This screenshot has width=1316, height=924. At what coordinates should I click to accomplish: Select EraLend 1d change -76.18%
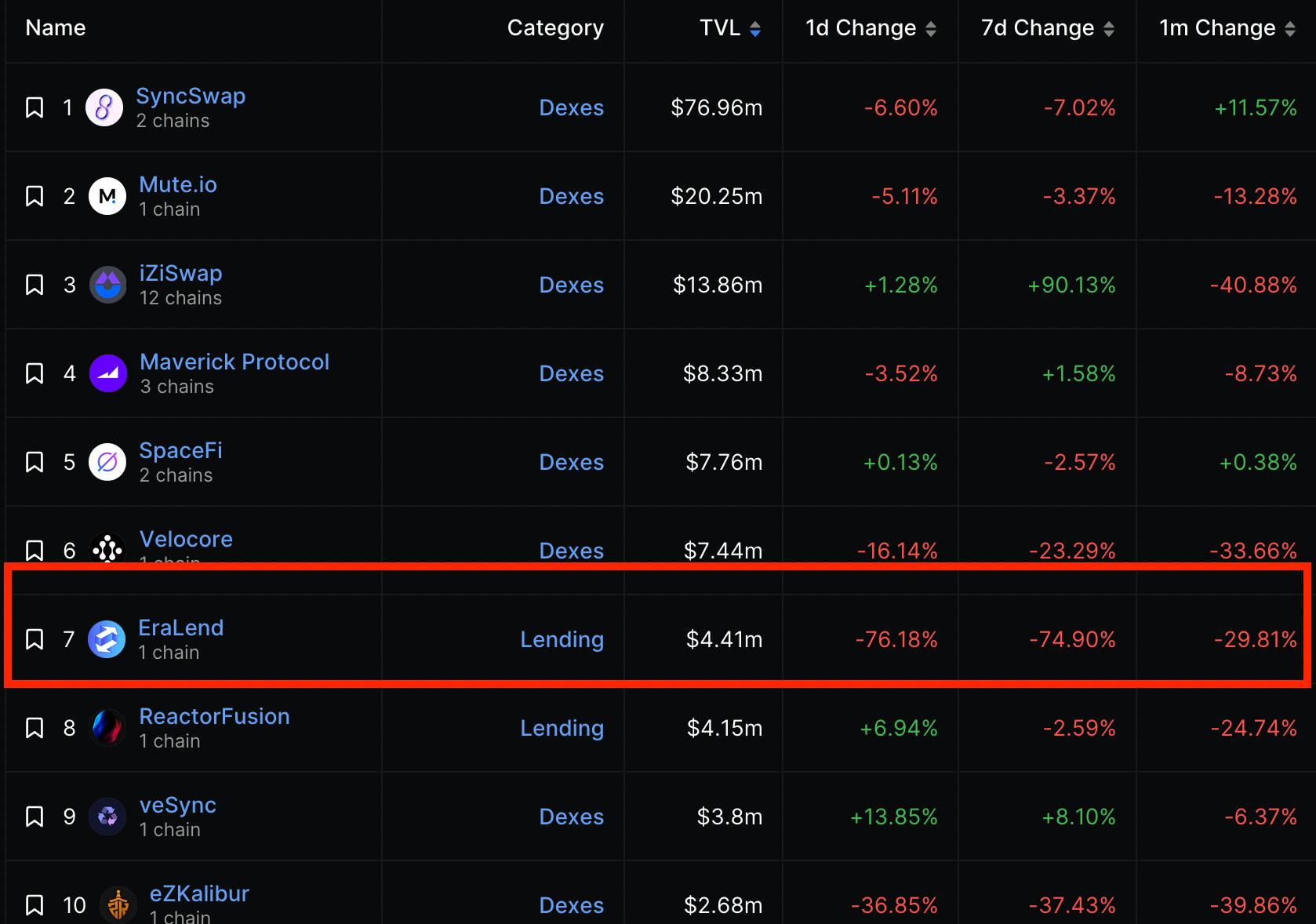click(x=896, y=639)
